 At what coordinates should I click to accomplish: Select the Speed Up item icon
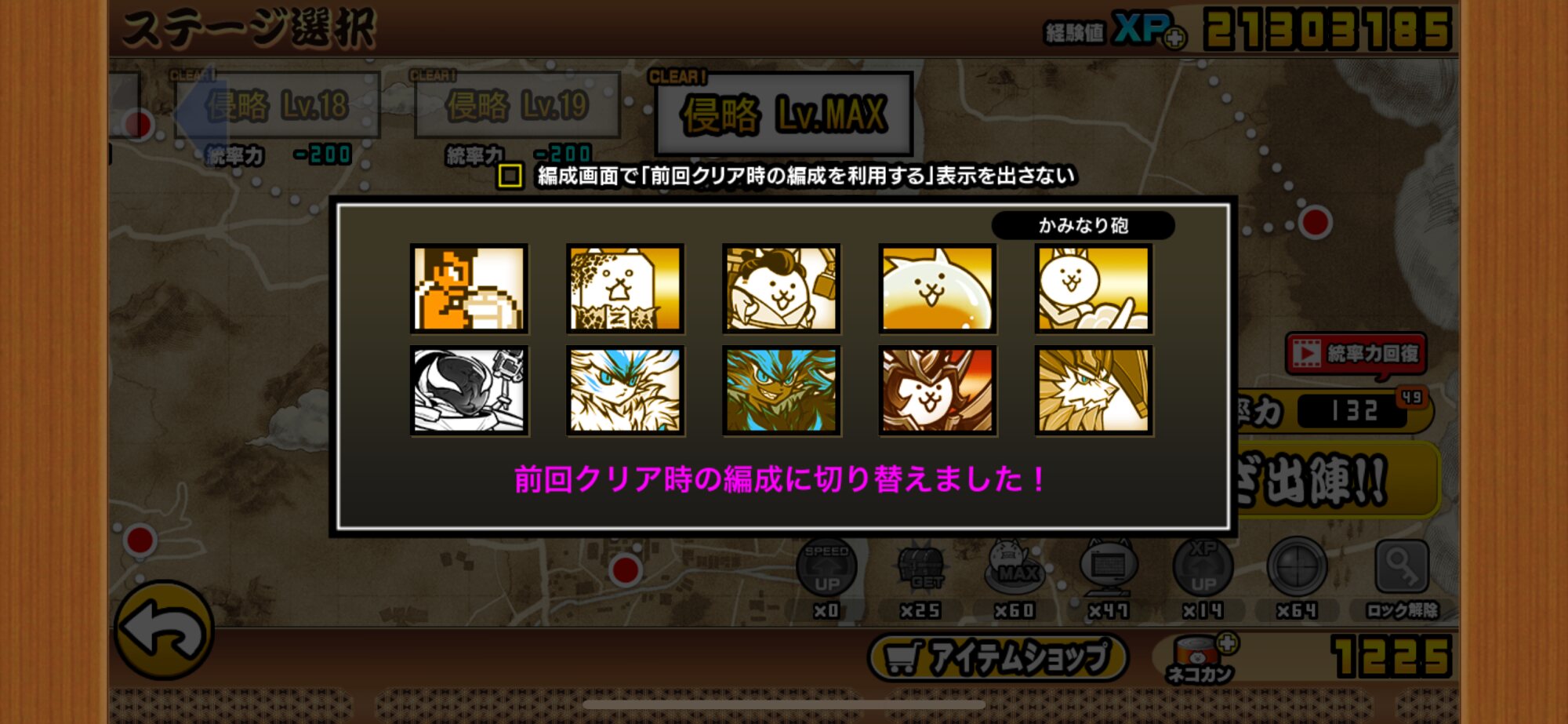(x=826, y=568)
